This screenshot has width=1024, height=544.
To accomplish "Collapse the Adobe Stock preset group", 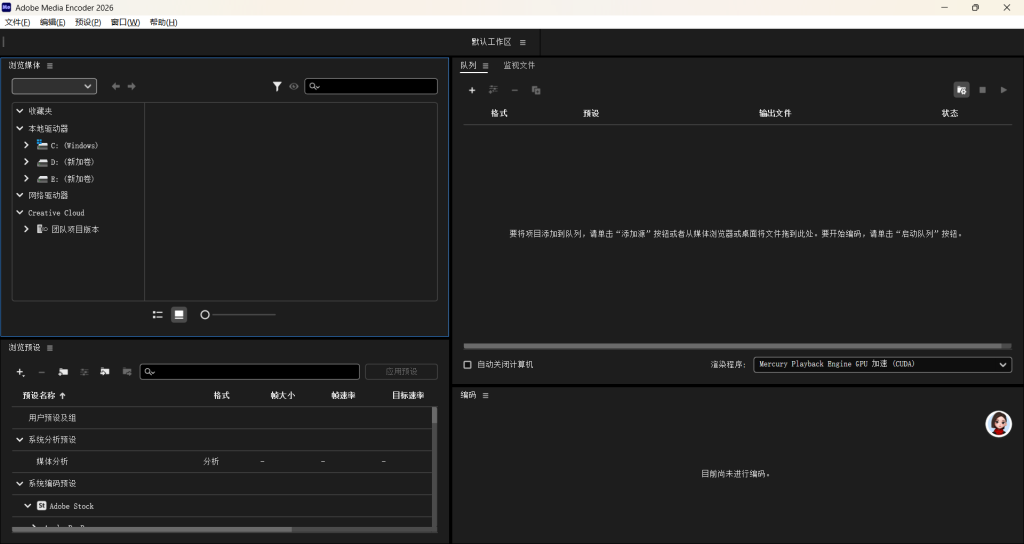I will point(27,506).
